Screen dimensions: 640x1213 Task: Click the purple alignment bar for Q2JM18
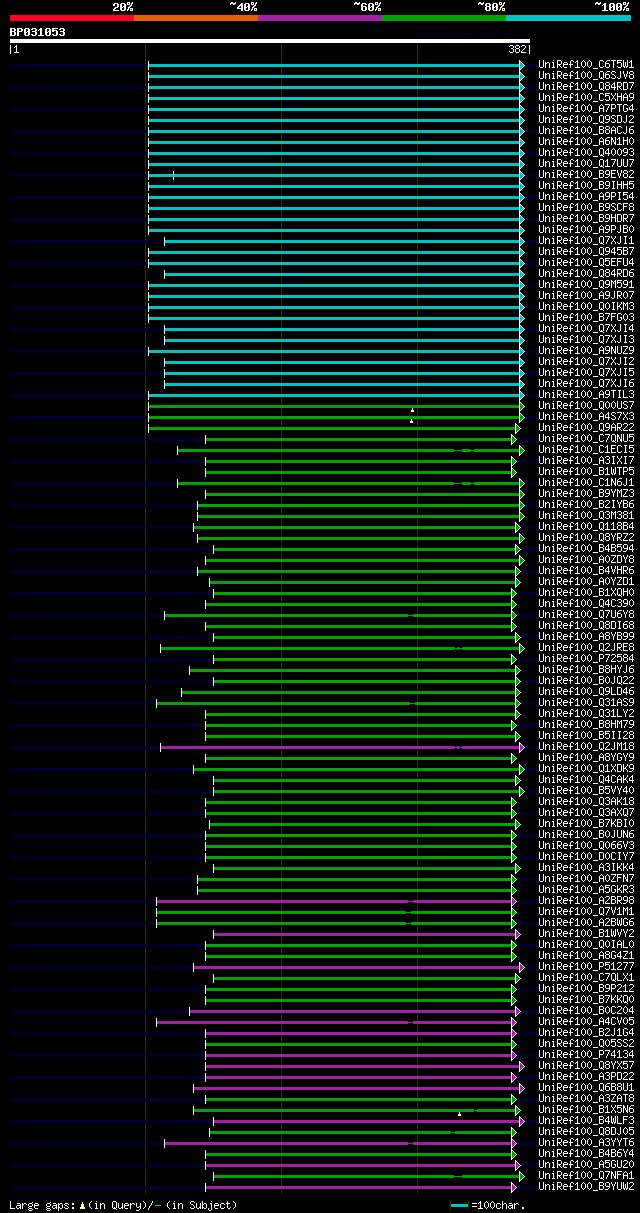341,746
